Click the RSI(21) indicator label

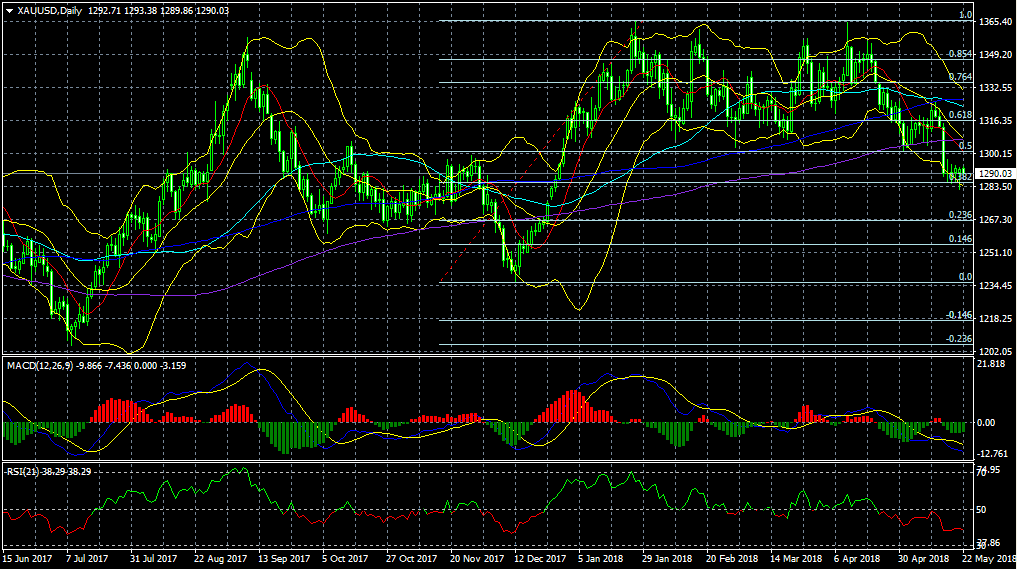tap(23, 472)
